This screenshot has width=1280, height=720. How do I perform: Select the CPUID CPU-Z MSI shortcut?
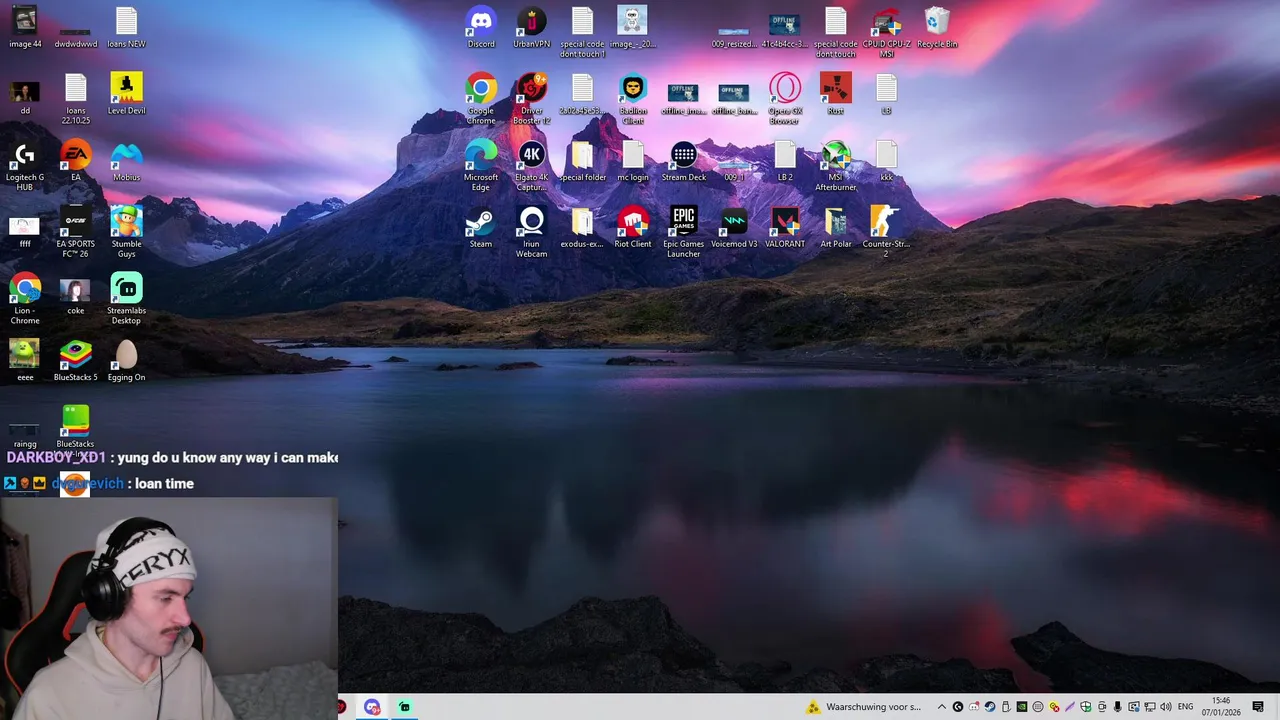pos(886,32)
